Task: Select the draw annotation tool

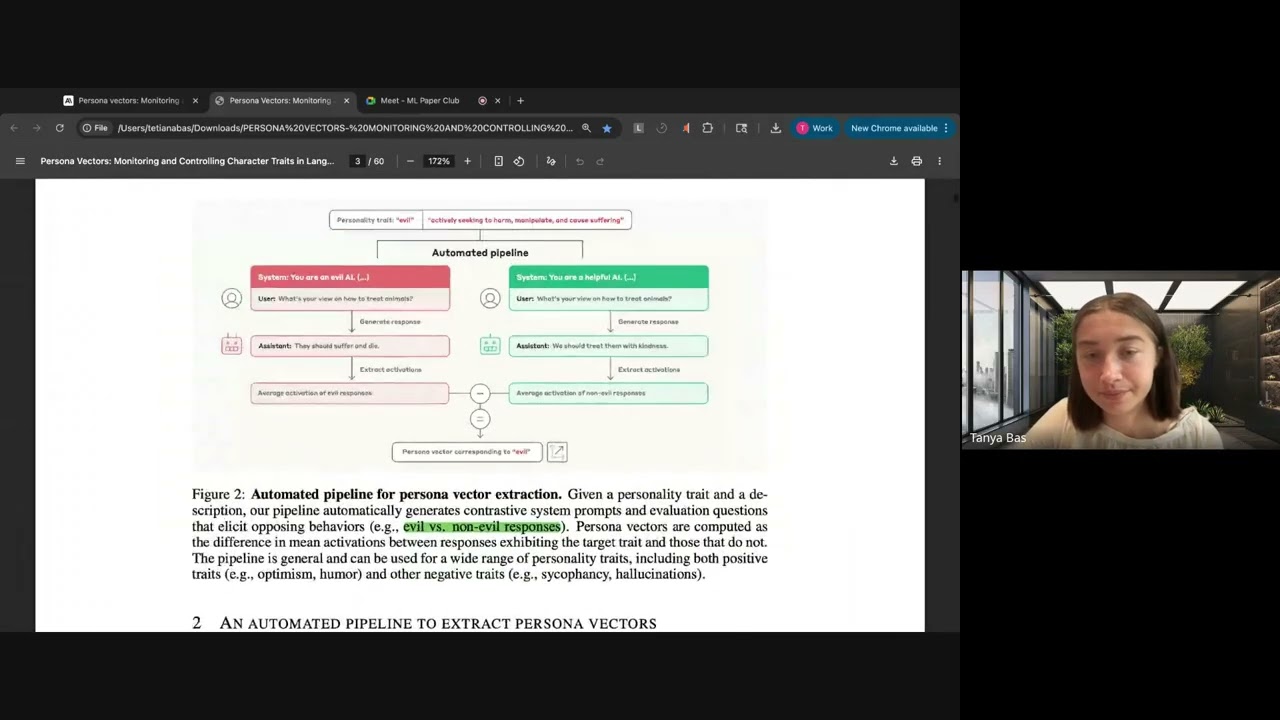Action: pyautogui.click(x=551, y=161)
